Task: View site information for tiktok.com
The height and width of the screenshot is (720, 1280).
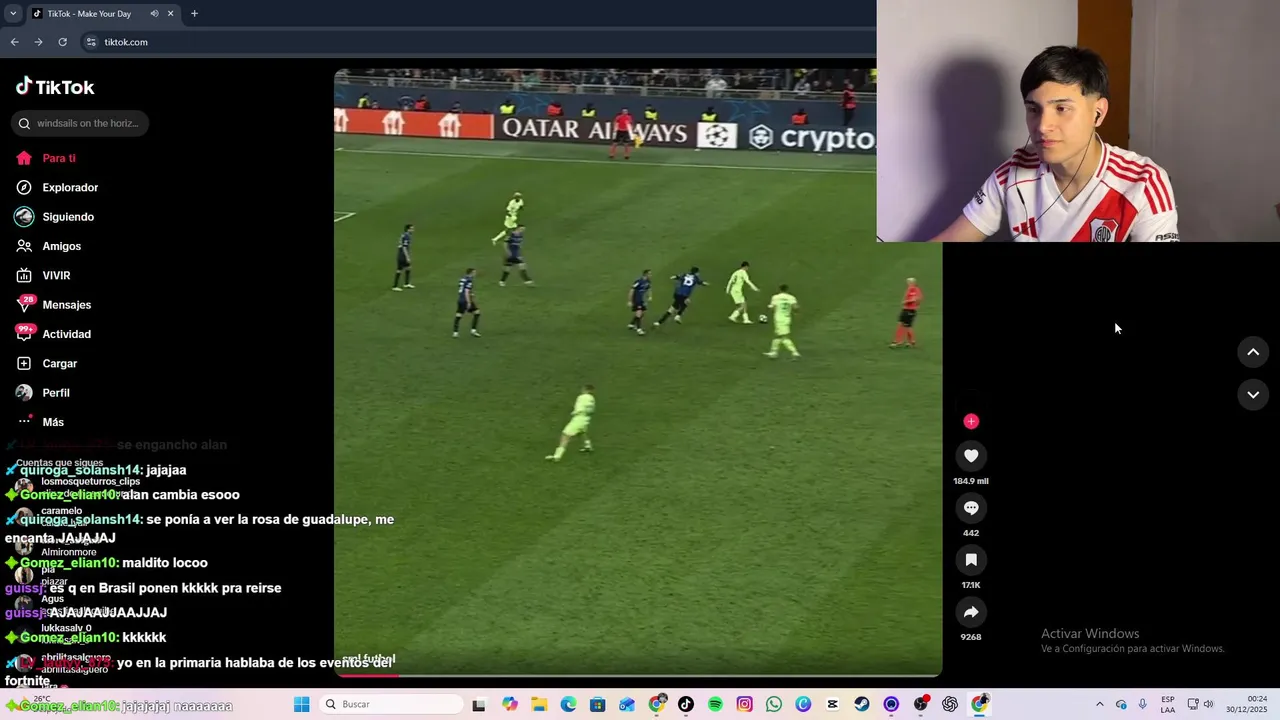Action: 91,42
